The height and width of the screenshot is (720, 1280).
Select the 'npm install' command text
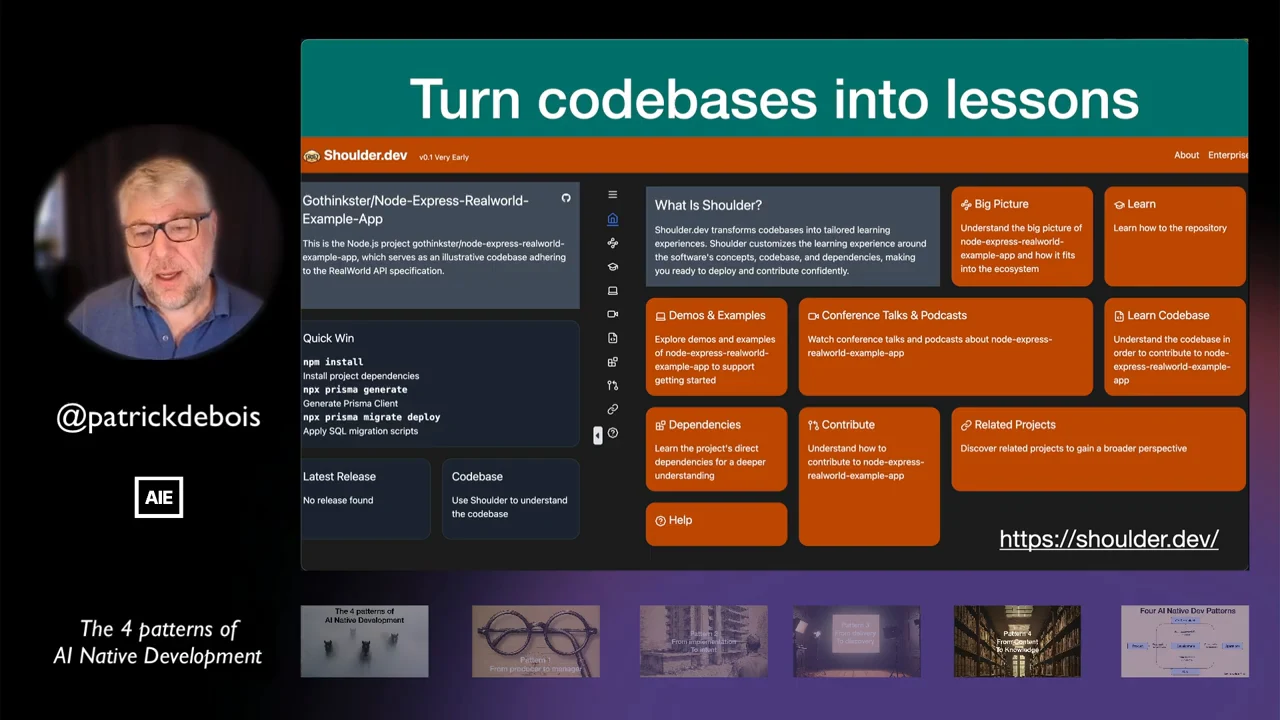coord(333,362)
